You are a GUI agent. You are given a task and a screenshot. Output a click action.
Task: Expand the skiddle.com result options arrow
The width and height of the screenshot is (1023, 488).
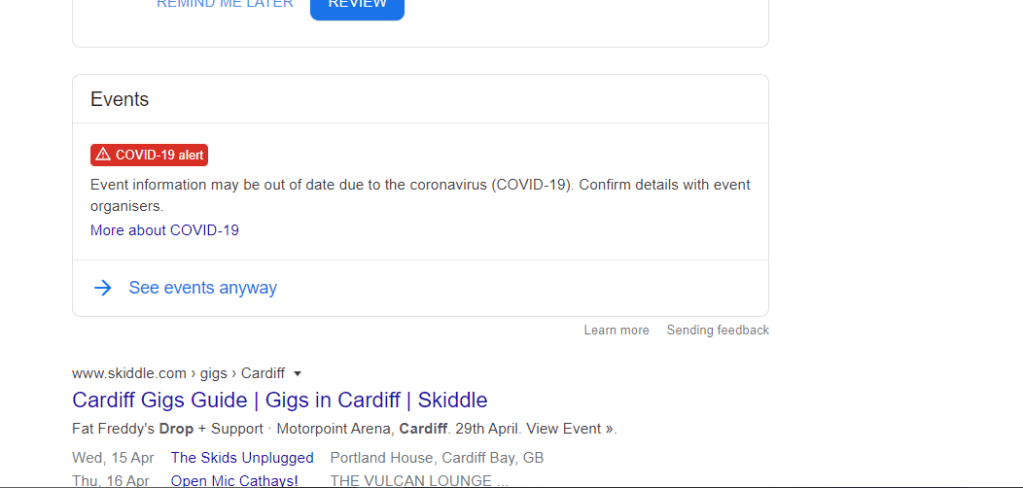click(x=298, y=374)
